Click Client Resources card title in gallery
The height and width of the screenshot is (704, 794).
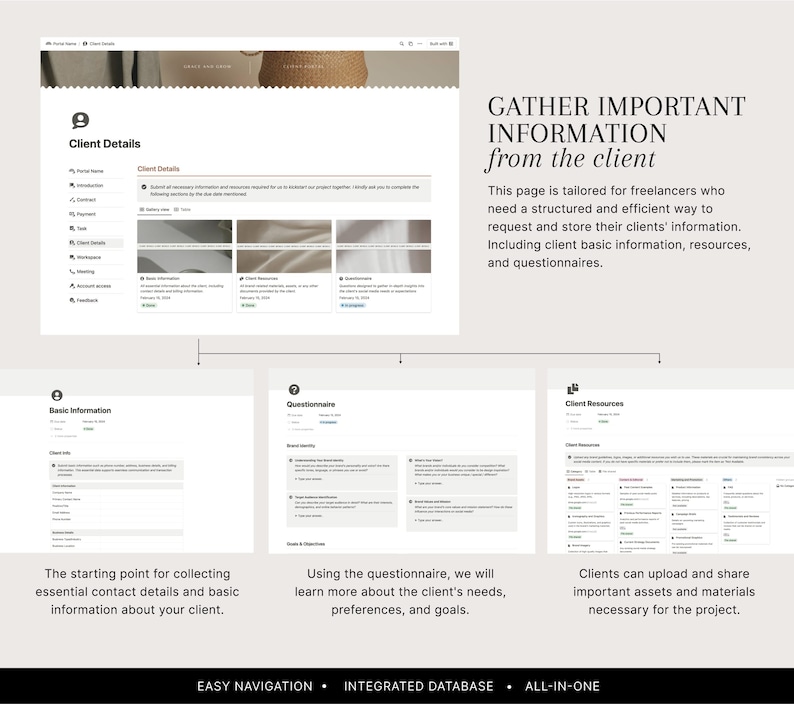tap(261, 279)
